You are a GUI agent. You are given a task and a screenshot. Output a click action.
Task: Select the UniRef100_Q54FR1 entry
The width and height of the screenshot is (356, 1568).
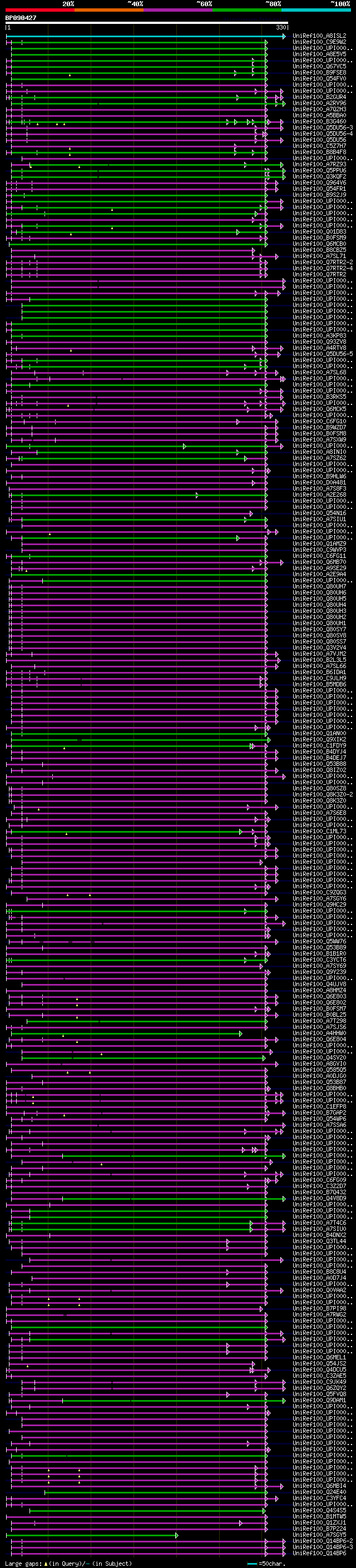pos(319,189)
